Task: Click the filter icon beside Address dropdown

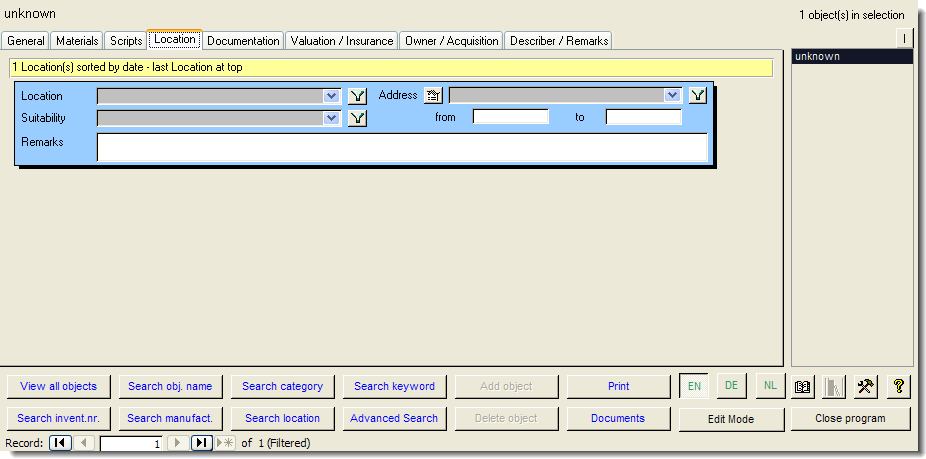Action: [x=698, y=96]
